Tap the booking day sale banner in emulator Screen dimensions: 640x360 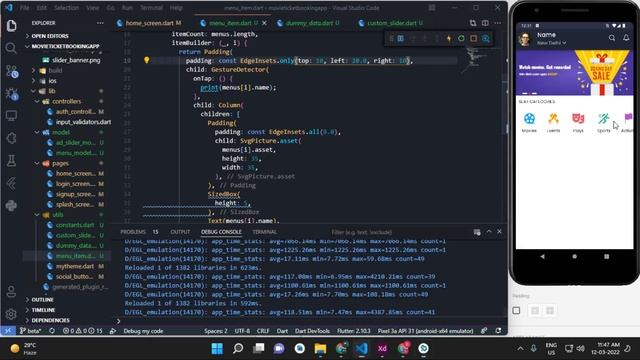coord(574,73)
